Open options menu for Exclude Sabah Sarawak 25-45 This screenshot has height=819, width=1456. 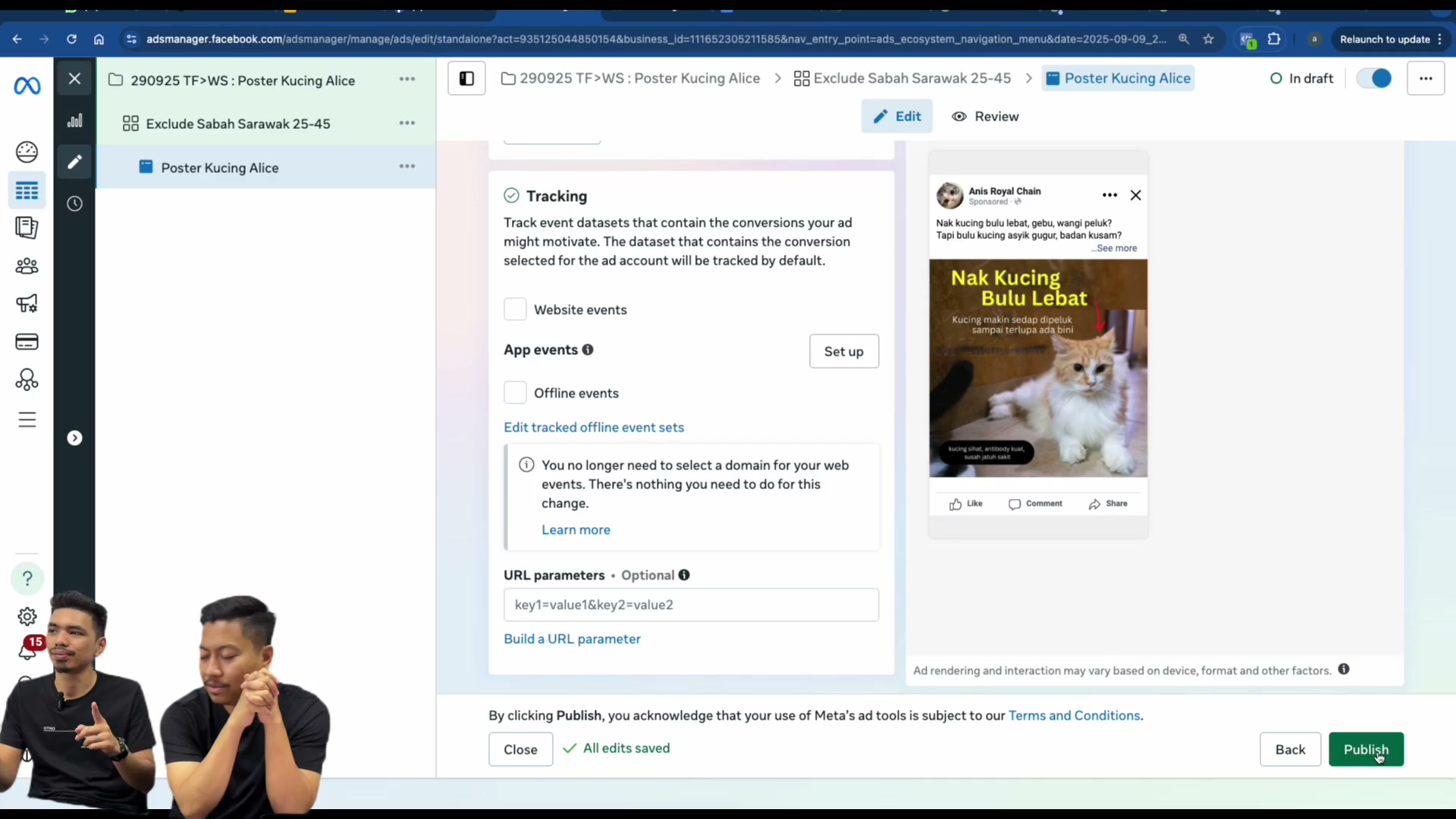tap(407, 123)
